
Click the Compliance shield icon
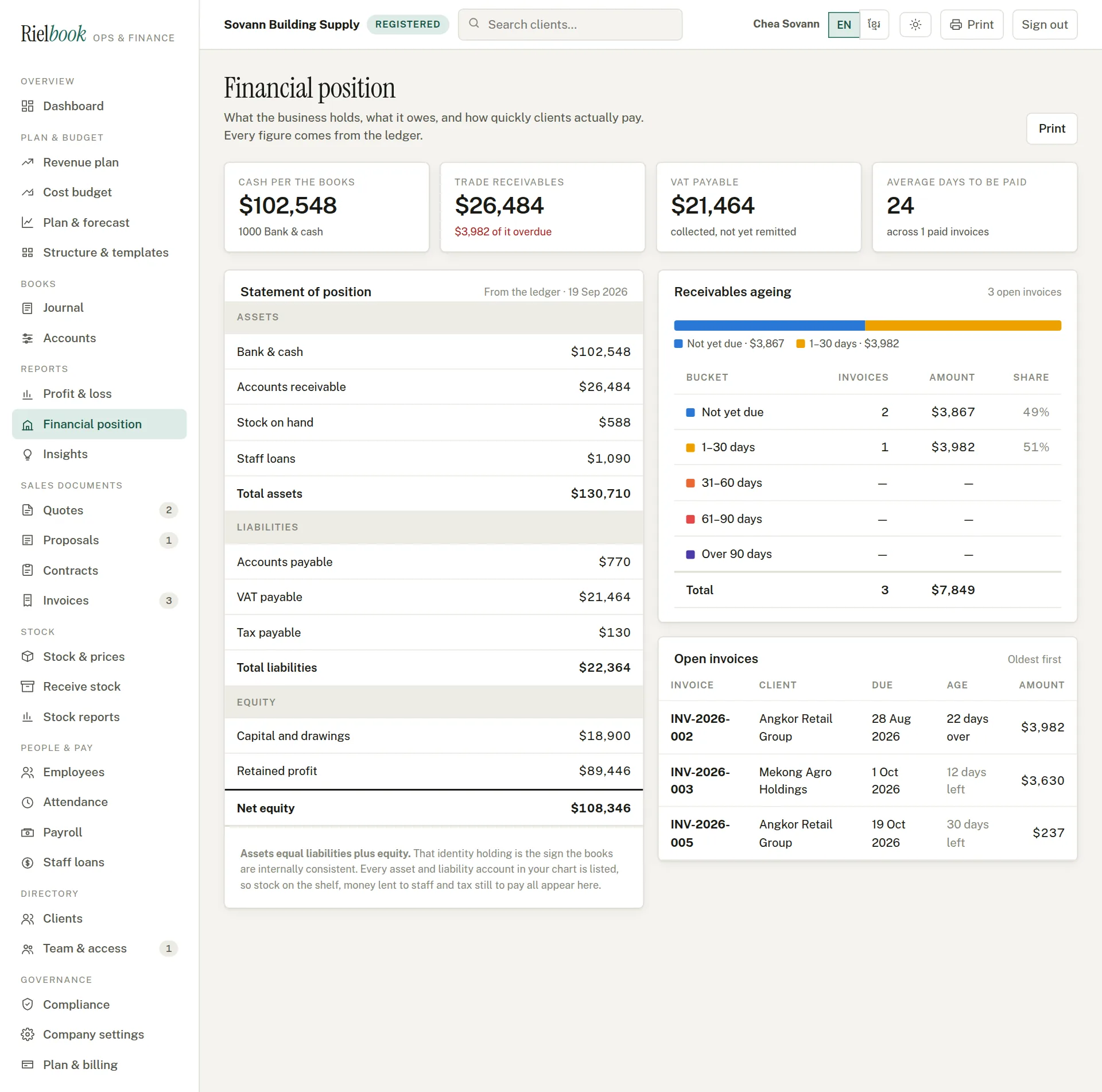28,1005
